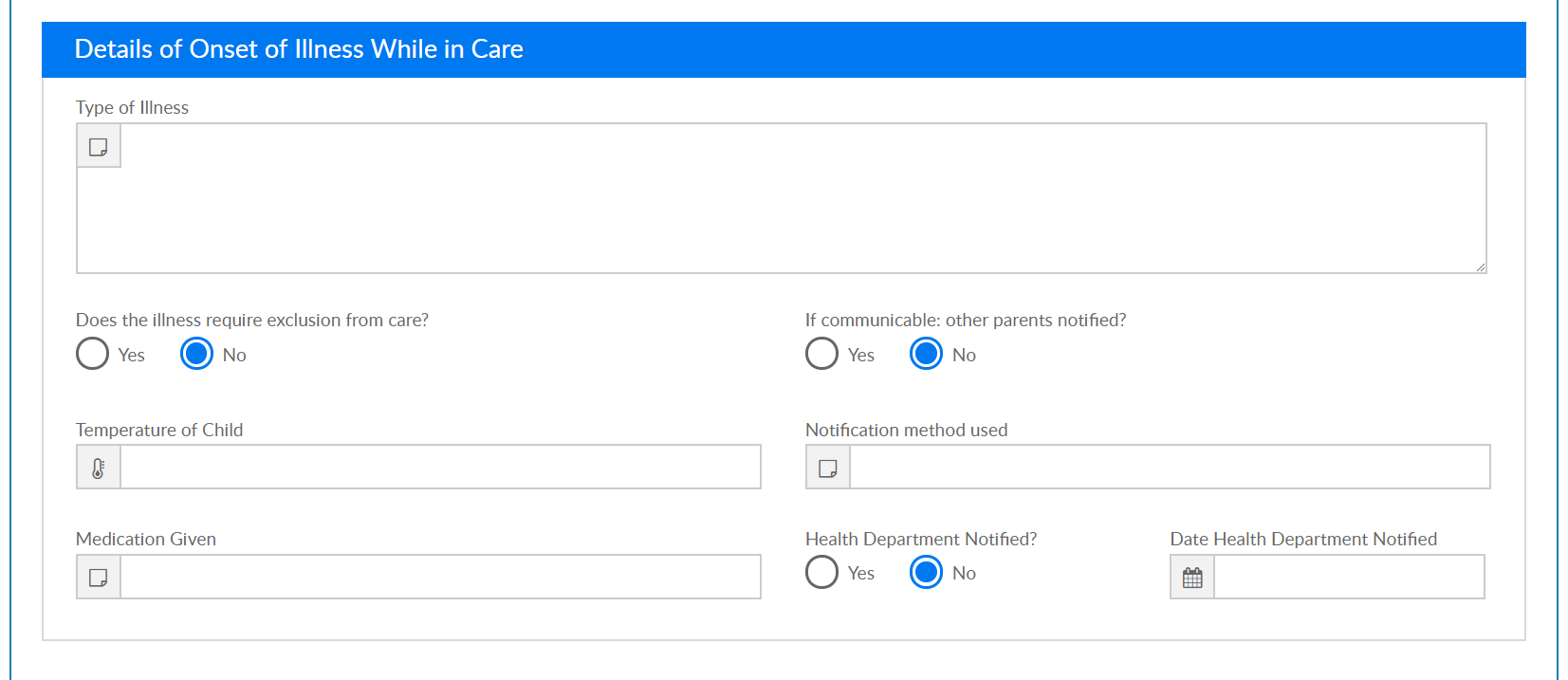Click the Temperature of Child label
Viewport: 1568px width, 680px height.
159,431
